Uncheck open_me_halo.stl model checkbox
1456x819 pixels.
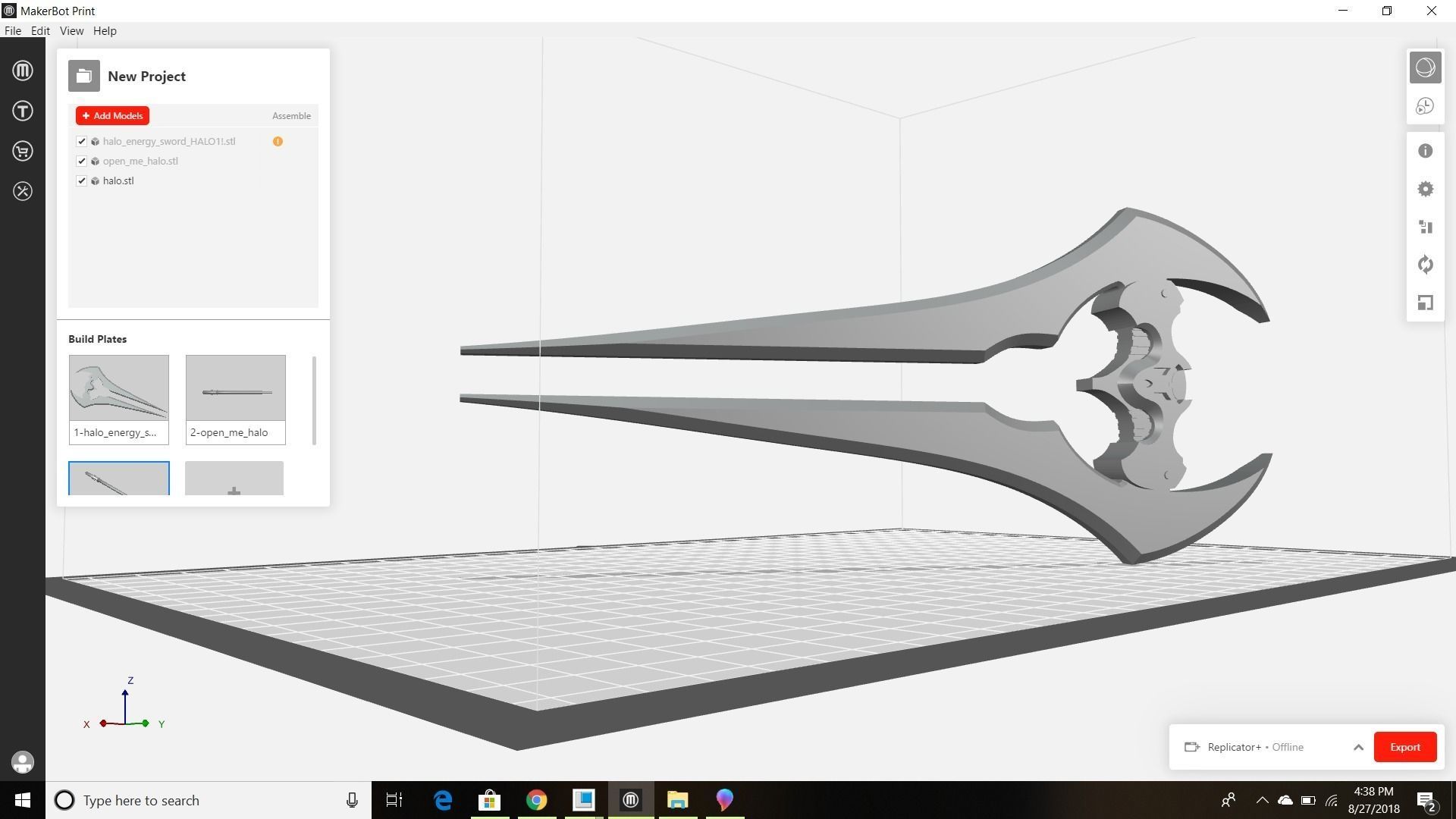[81, 161]
